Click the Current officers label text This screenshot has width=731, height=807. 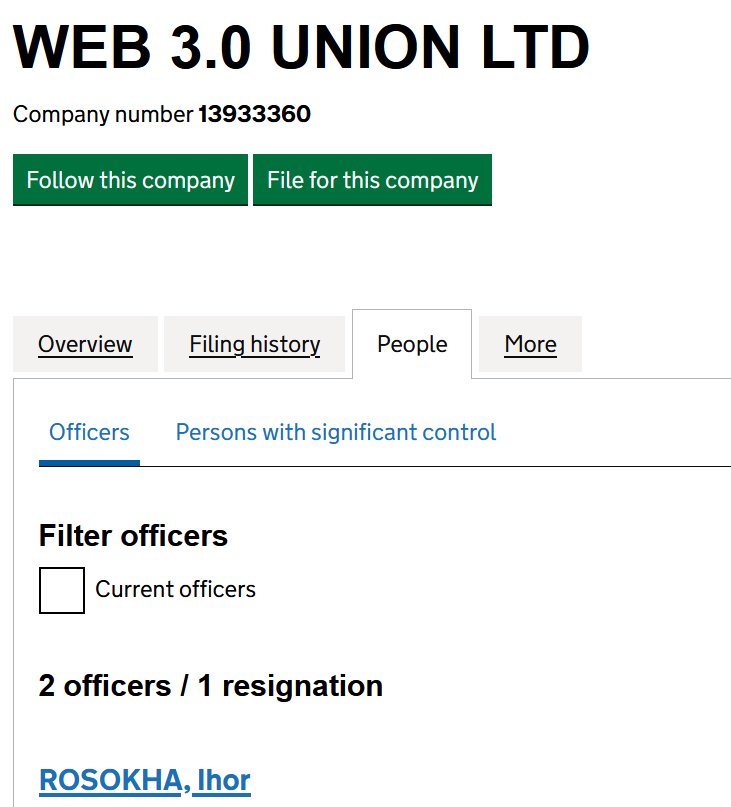click(175, 590)
